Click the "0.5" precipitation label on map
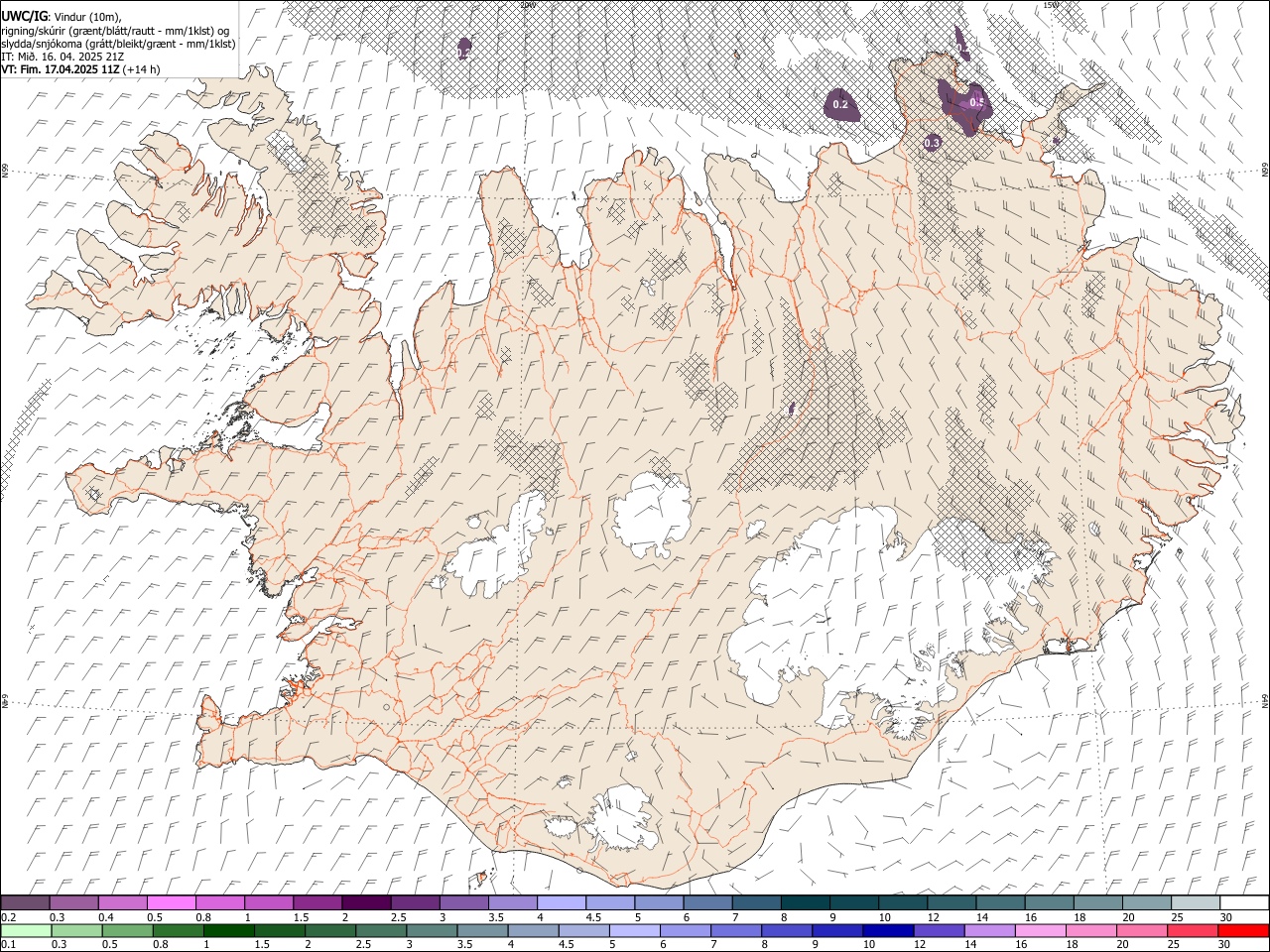 click(x=976, y=103)
